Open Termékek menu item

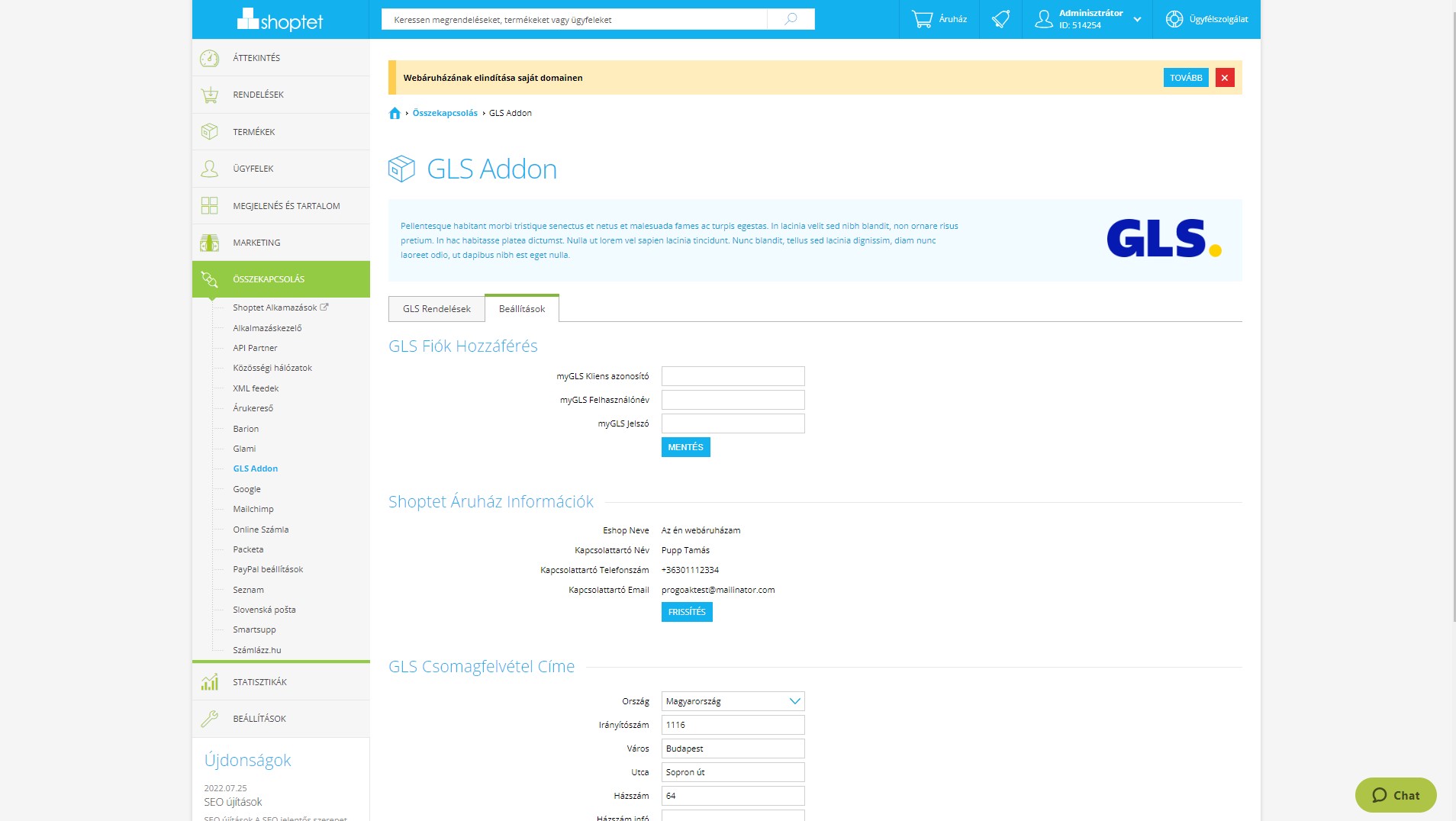[281, 131]
